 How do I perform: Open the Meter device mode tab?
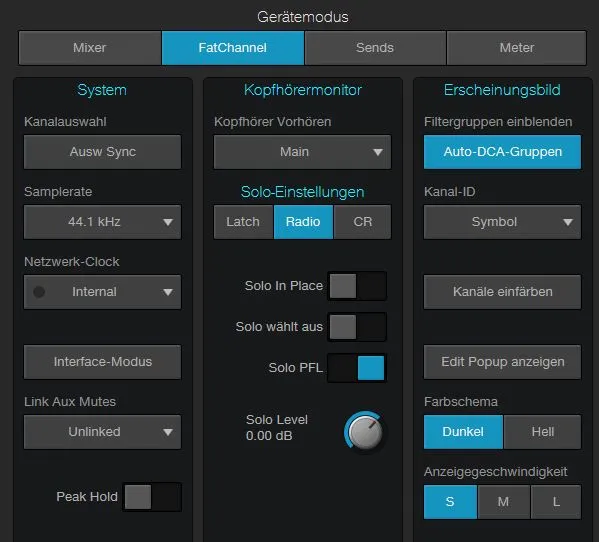tap(516, 48)
